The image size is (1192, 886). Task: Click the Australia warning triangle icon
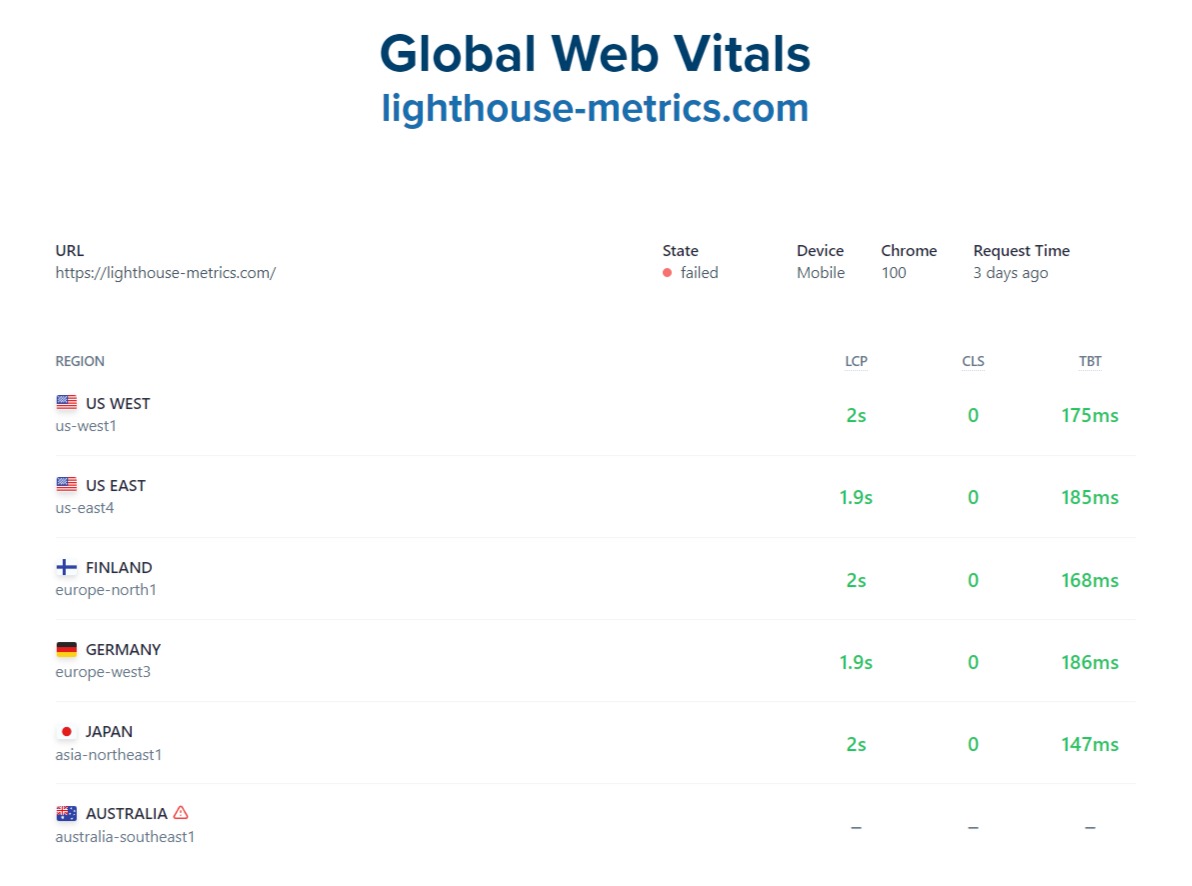point(181,812)
